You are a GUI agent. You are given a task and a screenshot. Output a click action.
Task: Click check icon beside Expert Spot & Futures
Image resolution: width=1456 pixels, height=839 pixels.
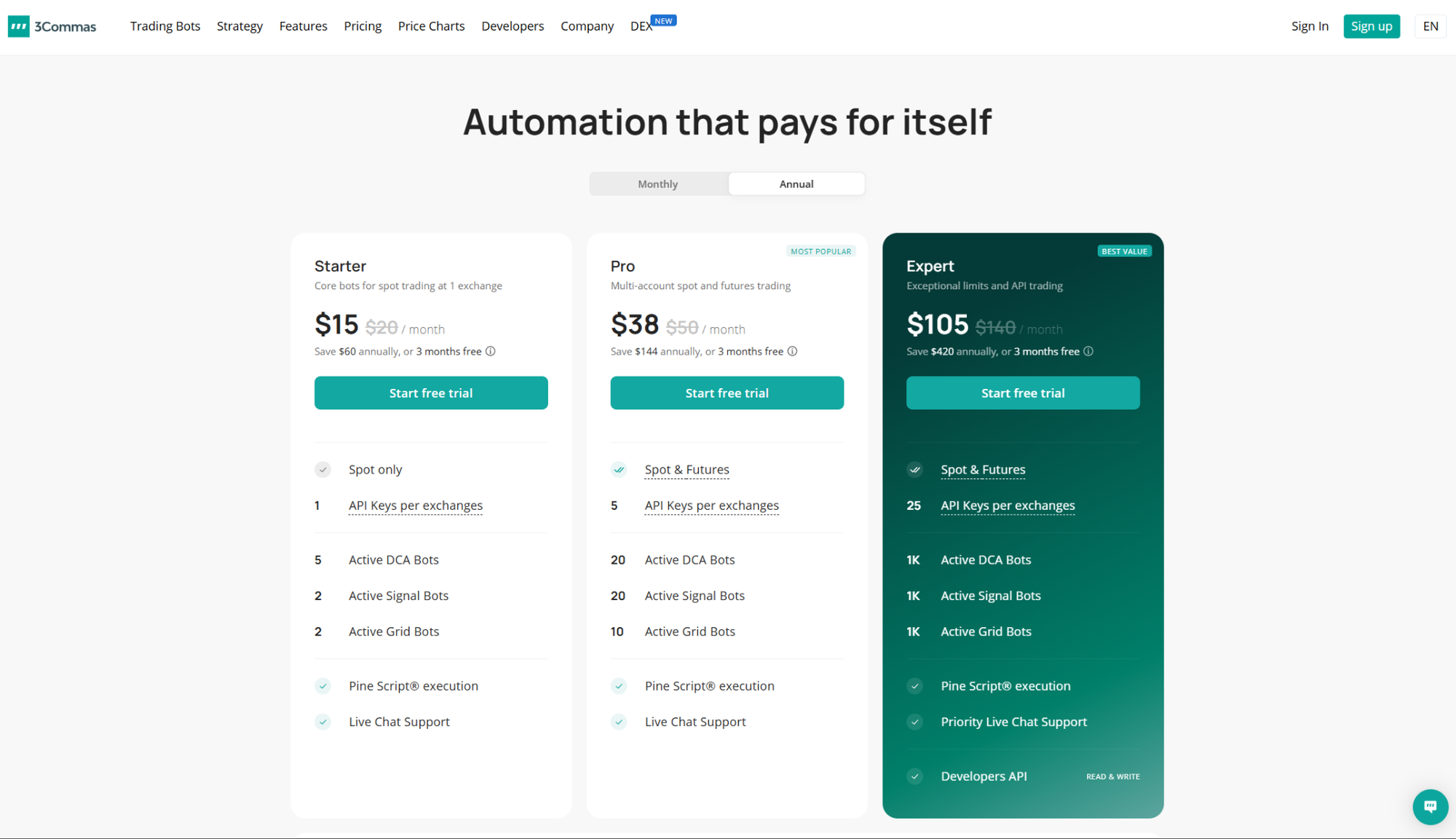click(915, 470)
